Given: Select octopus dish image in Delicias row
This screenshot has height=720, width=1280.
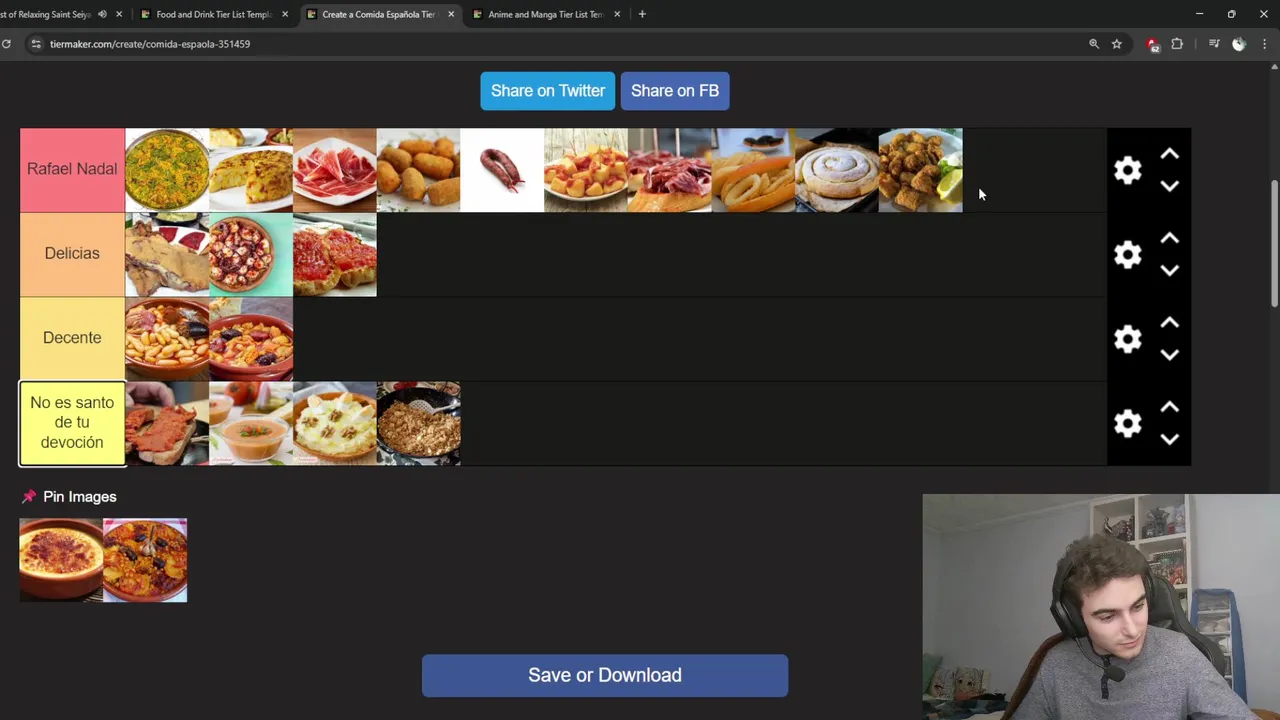Looking at the screenshot, I should (x=251, y=254).
